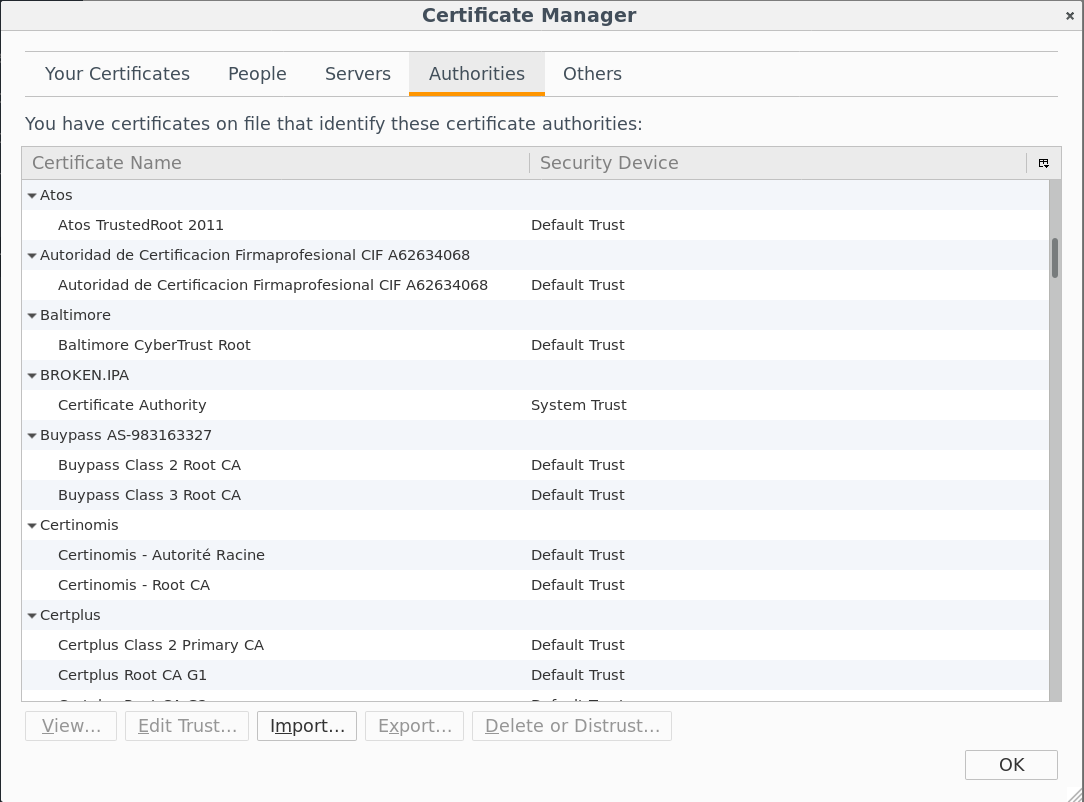Click the Autoridad de Certificacion Firmaprofesional group label

click(x=254, y=255)
